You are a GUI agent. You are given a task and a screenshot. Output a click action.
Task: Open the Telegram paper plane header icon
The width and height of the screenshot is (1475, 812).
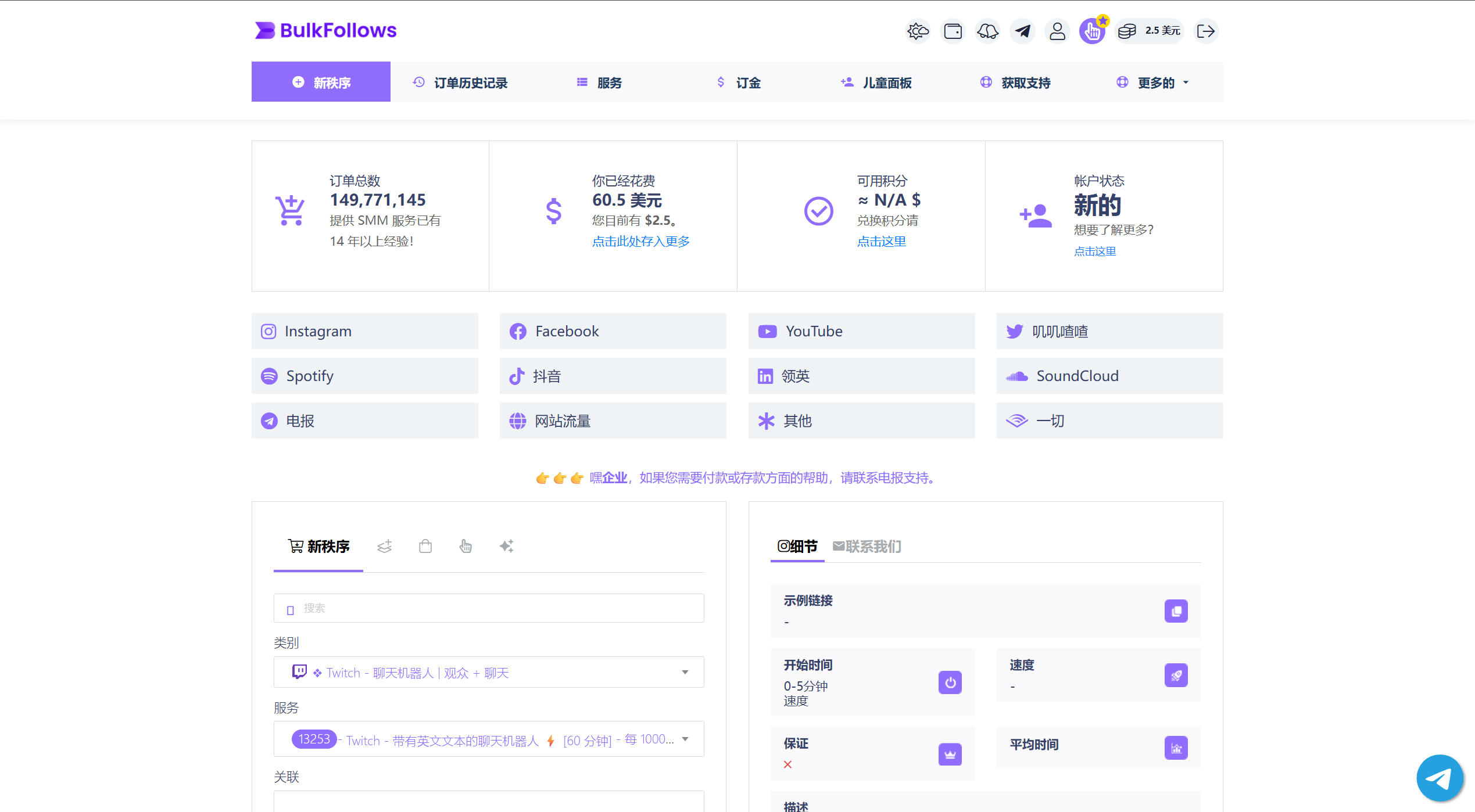click(x=1023, y=31)
